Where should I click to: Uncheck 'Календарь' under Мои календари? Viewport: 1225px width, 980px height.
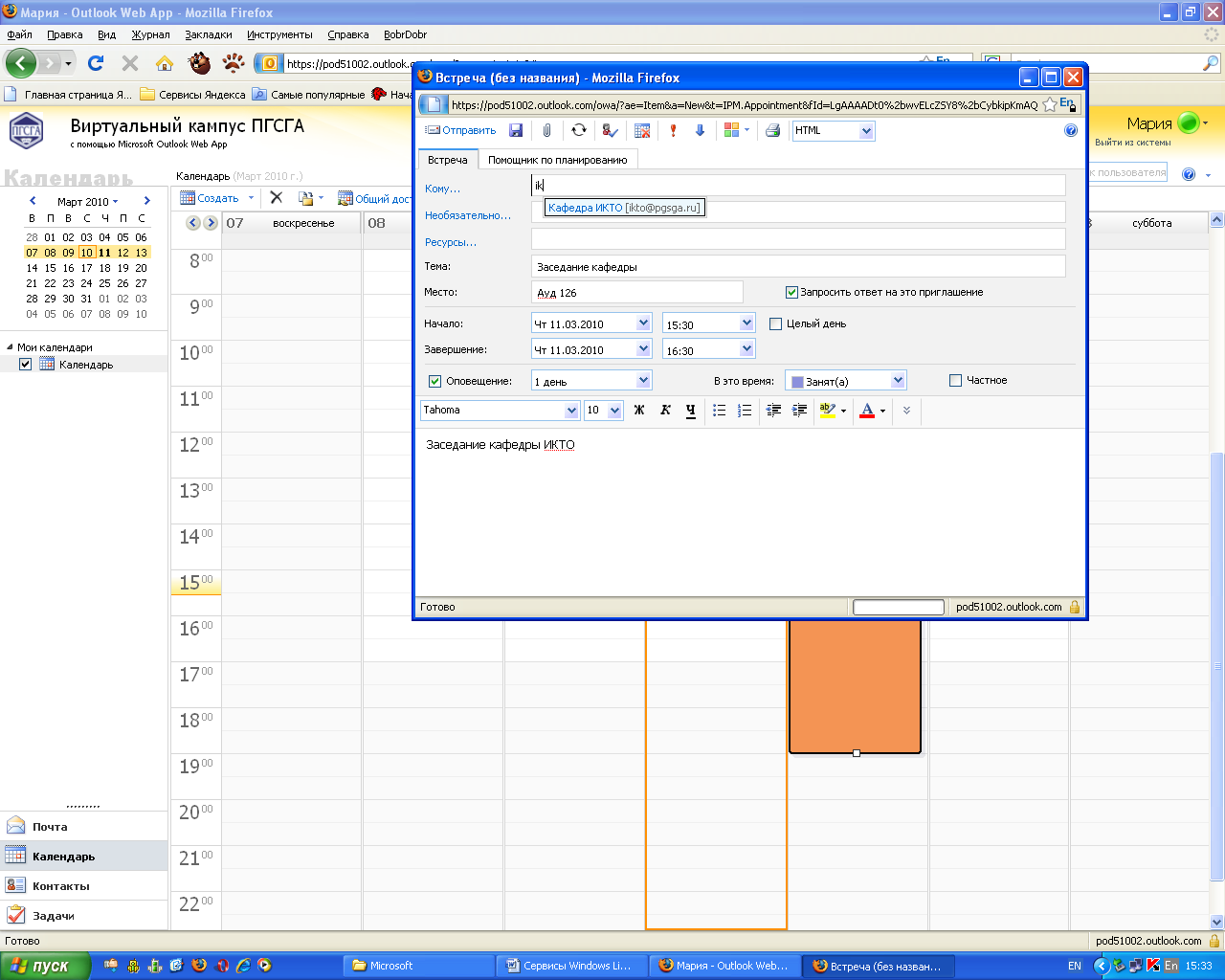(26, 364)
